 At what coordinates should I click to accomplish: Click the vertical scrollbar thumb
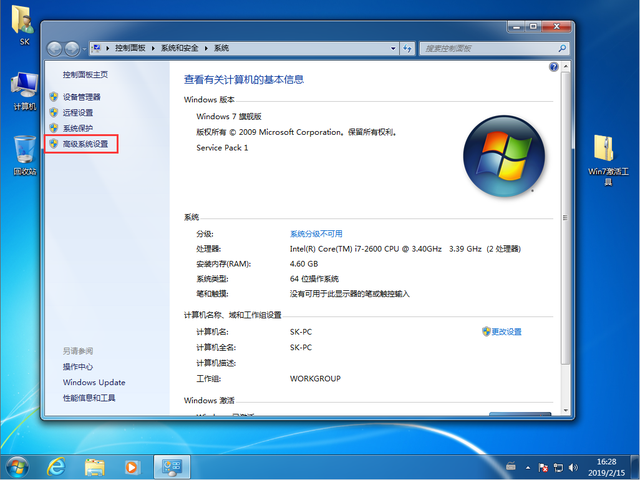coord(565,218)
